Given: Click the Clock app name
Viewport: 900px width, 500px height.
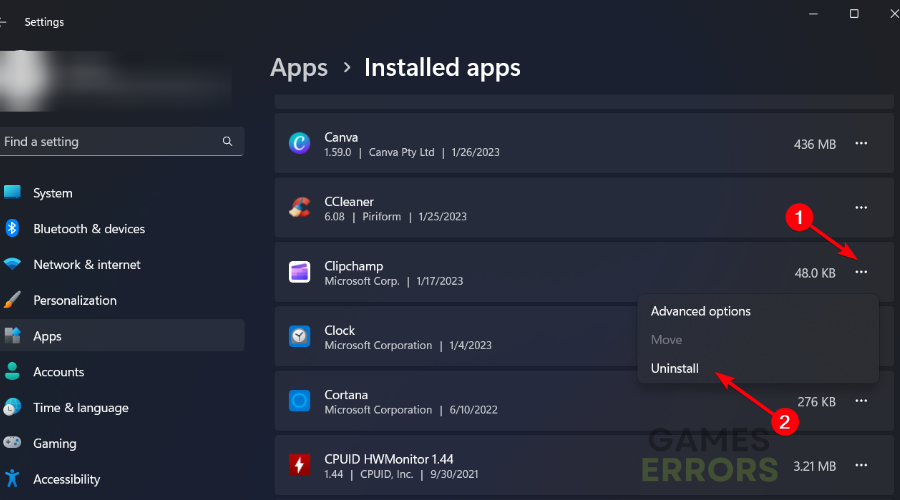Looking at the screenshot, I should (340, 330).
